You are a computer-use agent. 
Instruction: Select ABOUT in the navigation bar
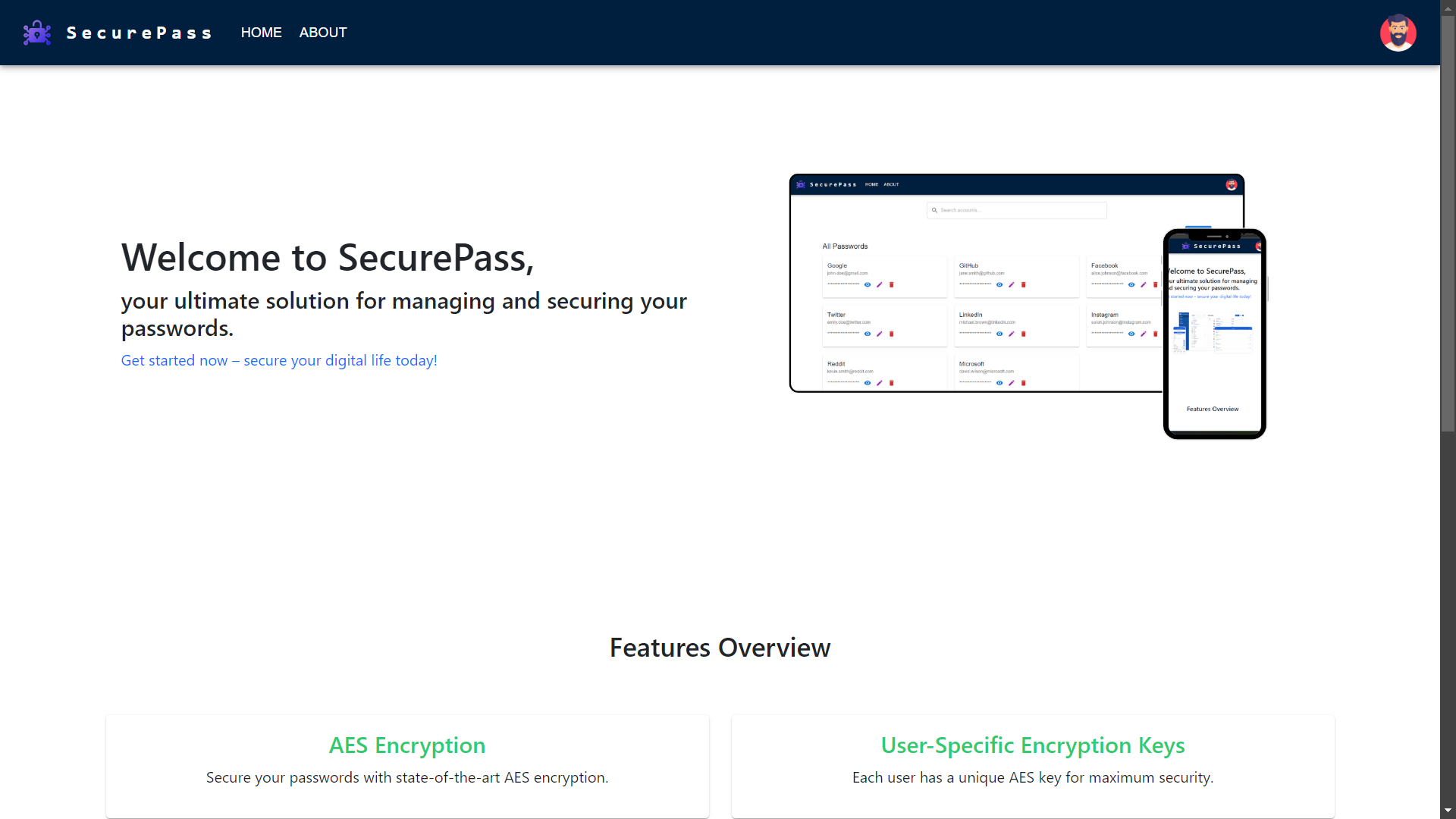pos(322,33)
